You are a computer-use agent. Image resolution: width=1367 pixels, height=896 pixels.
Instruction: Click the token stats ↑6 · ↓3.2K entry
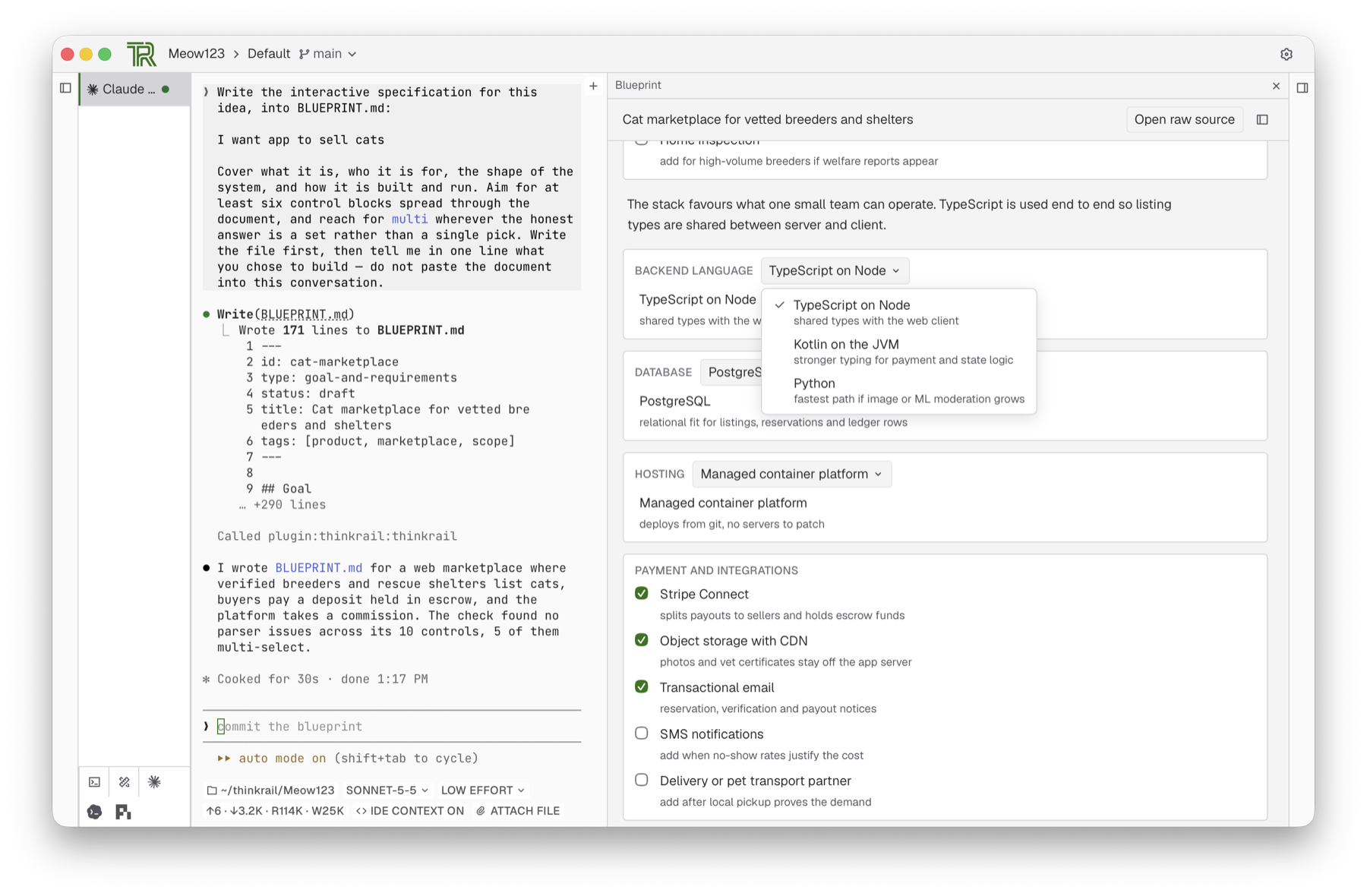pos(275,811)
